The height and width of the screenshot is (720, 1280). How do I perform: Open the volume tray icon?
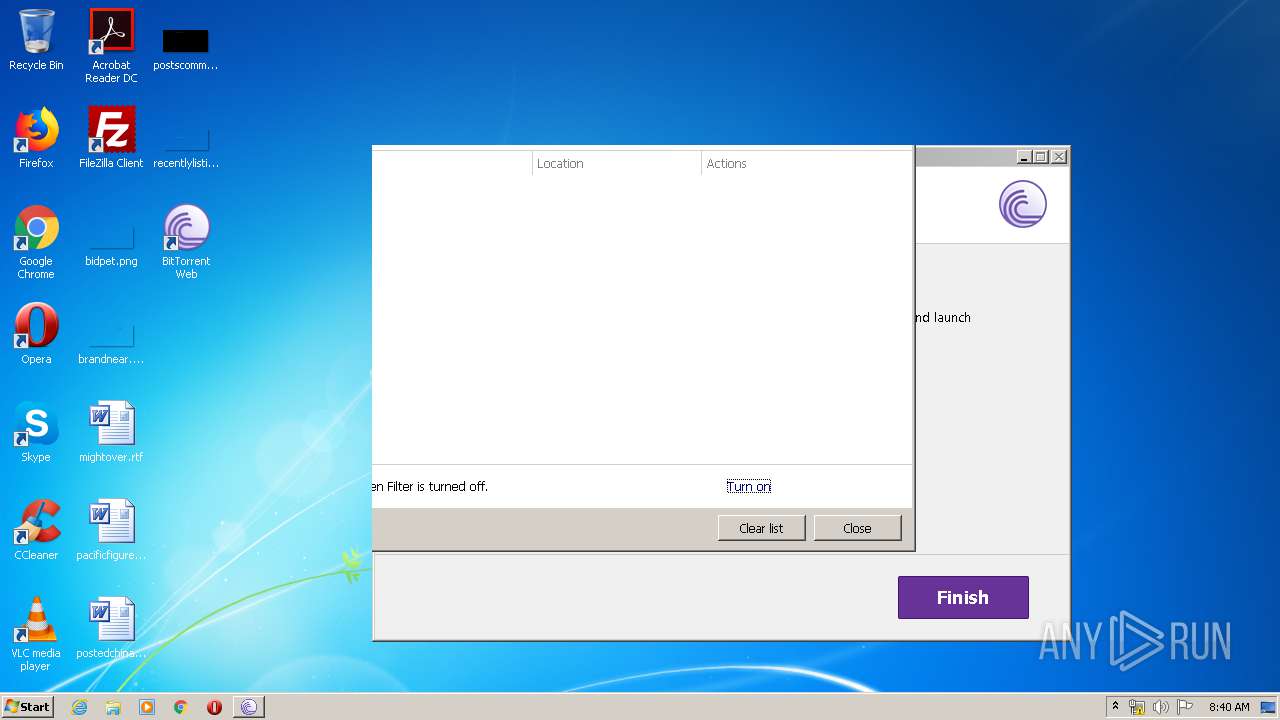pyautogui.click(x=1161, y=707)
